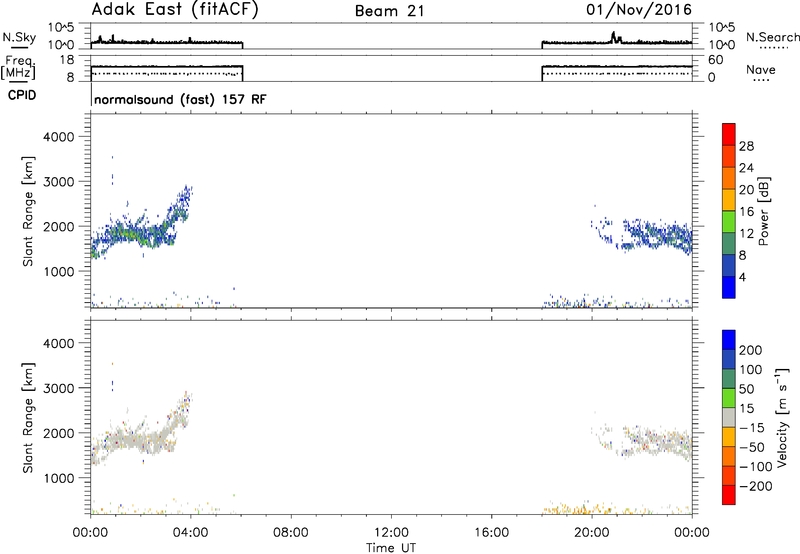800x554 pixels.
Task: Click 'normalsound (fast) 157 RF' text
Action: pos(180,99)
